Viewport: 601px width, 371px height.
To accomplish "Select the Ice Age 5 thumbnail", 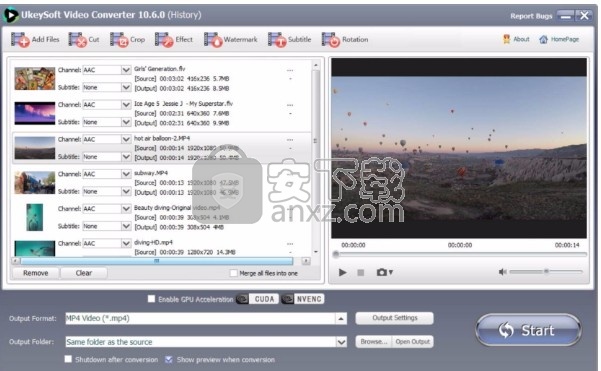I will pos(34,113).
